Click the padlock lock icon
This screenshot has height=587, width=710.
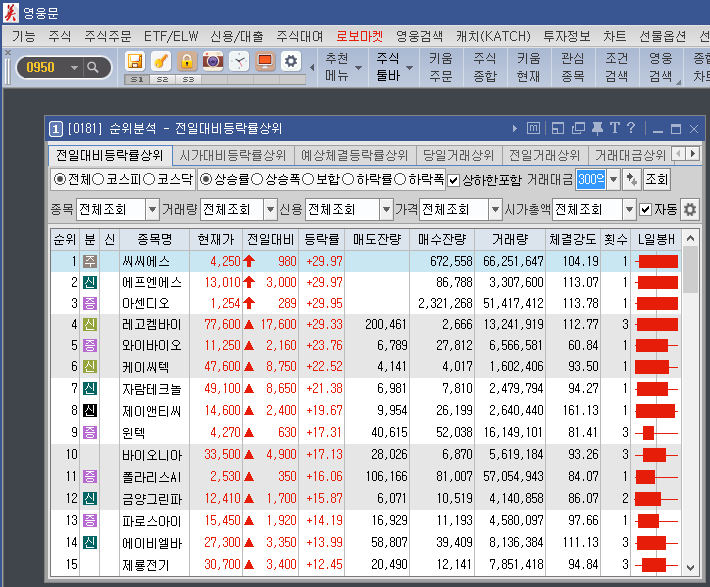point(187,61)
